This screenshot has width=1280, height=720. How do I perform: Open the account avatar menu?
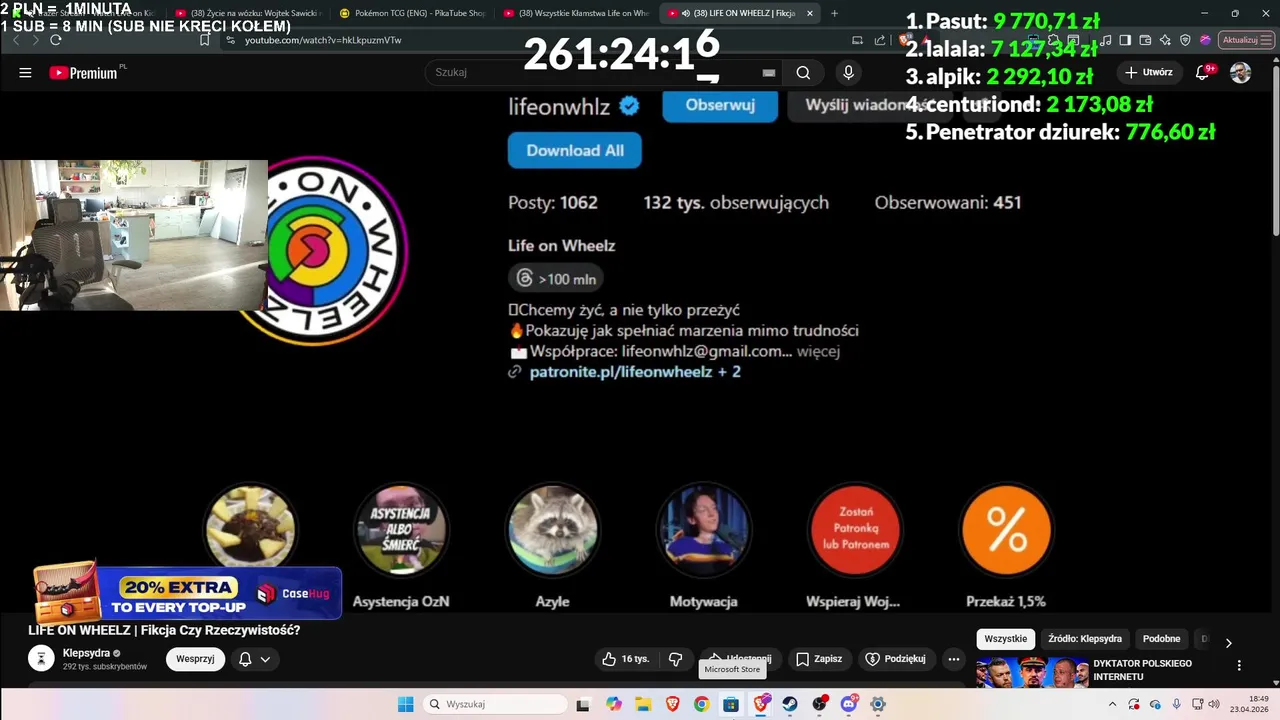(x=1240, y=72)
